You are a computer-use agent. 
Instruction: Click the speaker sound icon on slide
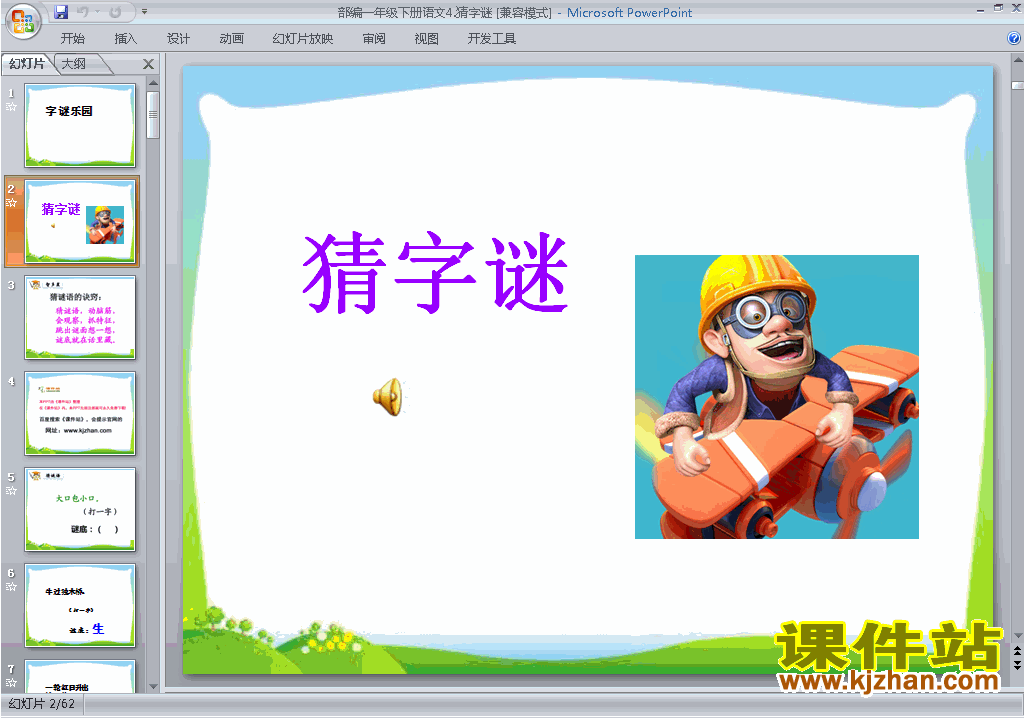coord(389,397)
